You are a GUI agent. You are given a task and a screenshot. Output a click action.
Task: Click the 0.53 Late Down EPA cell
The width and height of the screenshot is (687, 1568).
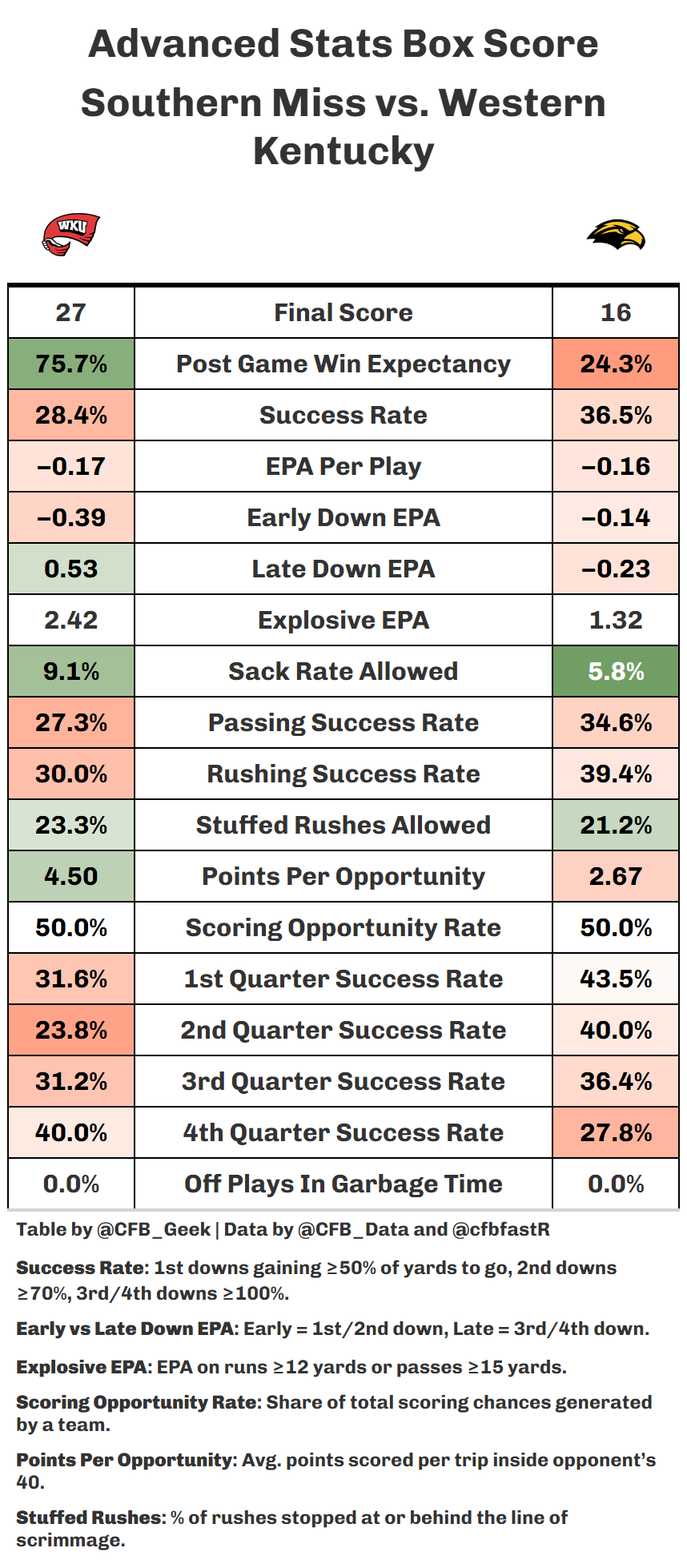(x=71, y=569)
